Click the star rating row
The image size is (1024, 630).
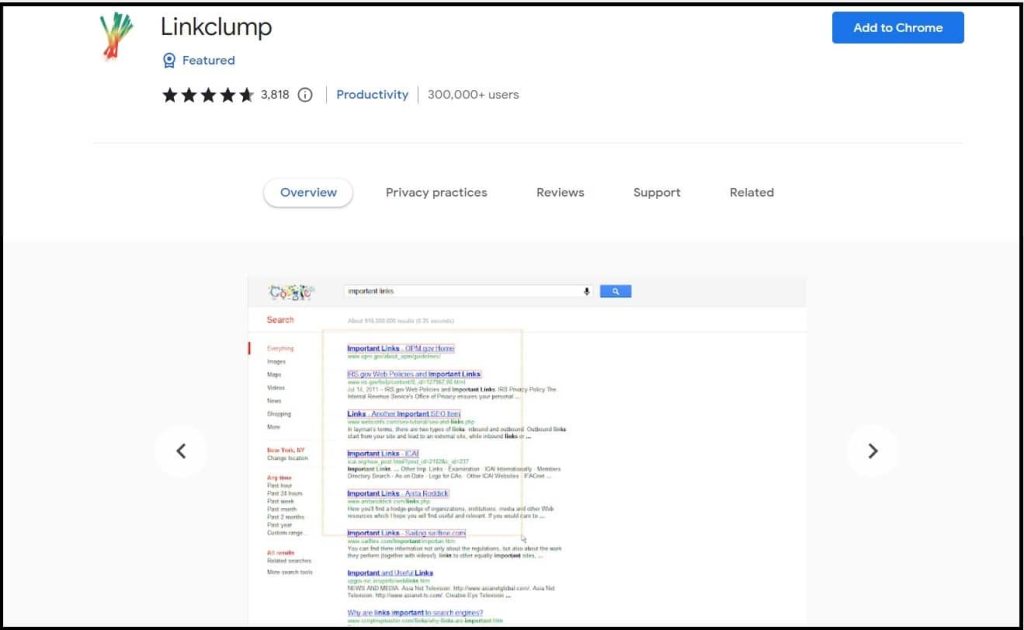pos(208,95)
